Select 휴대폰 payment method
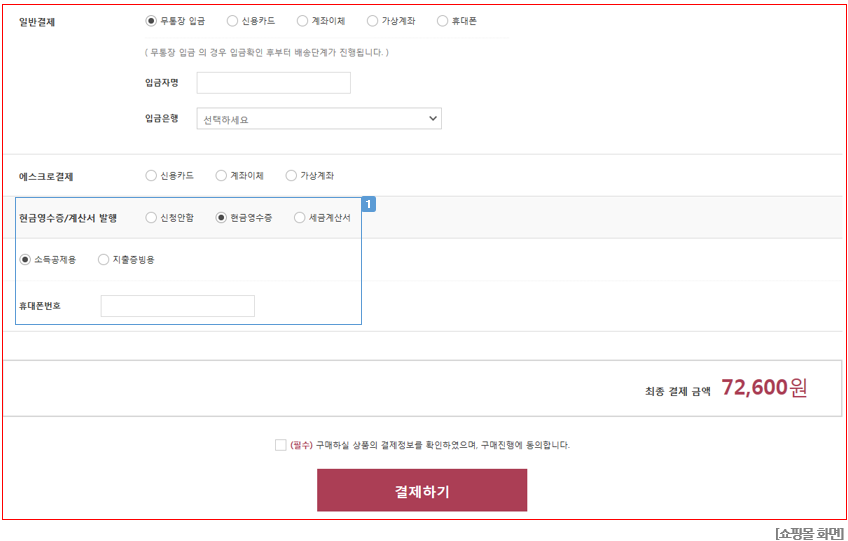848x541 pixels. point(442,21)
